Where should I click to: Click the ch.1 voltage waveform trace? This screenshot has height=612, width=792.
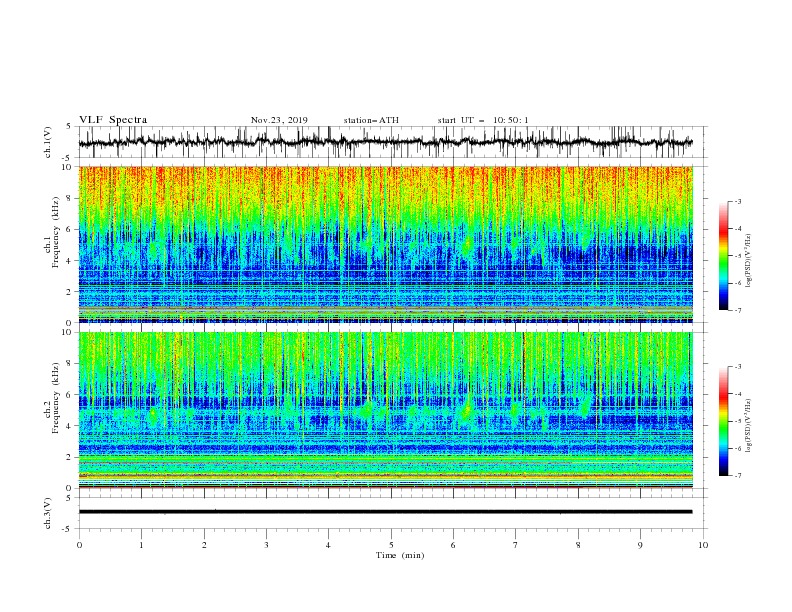(x=385, y=142)
